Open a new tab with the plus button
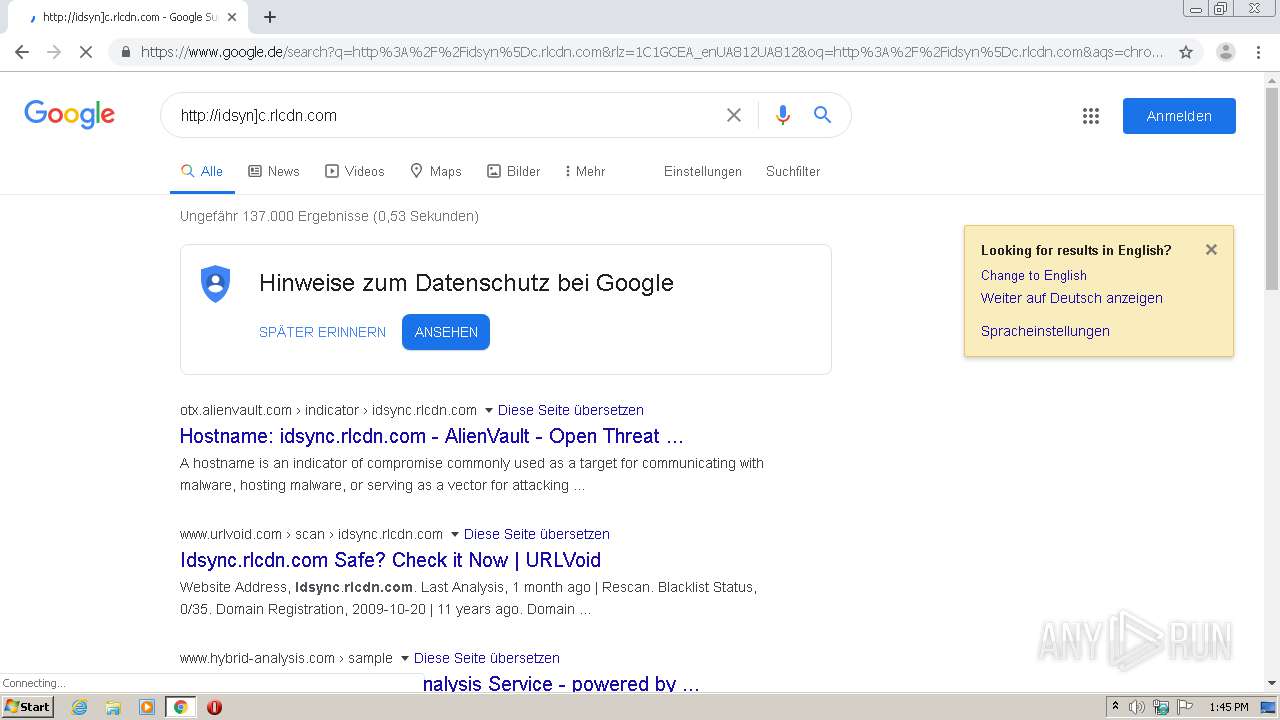The height and width of the screenshot is (720, 1280). click(x=270, y=17)
